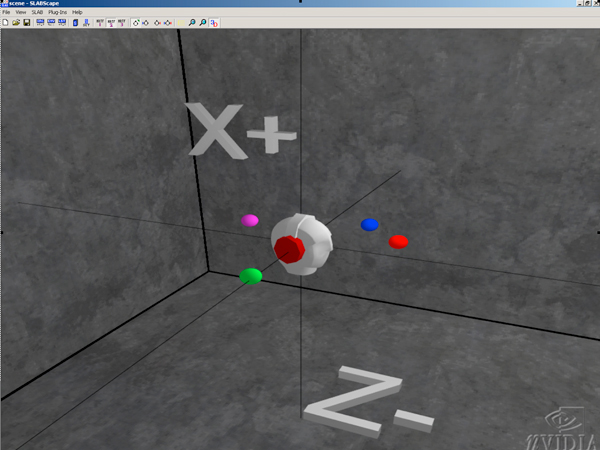Open the SLAB menu
The height and width of the screenshot is (450, 600).
[37, 12]
